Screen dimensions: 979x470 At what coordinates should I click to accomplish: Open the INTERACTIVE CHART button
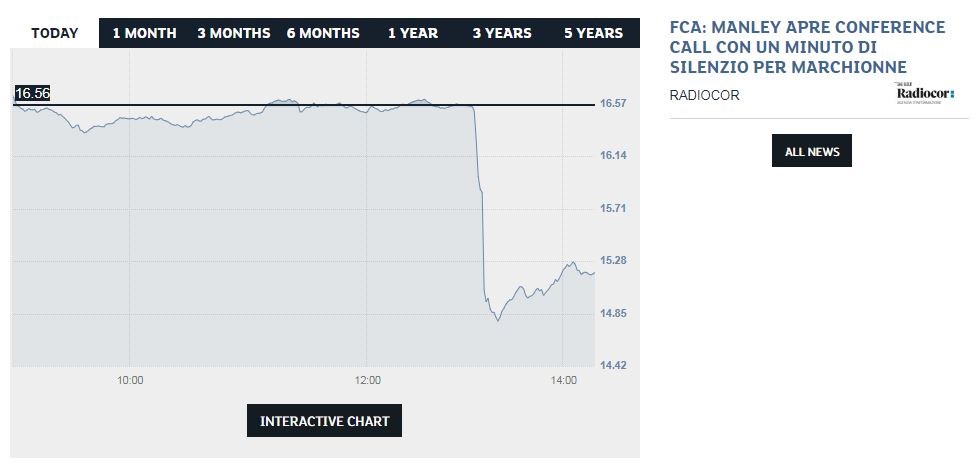click(x=325, y=421)
